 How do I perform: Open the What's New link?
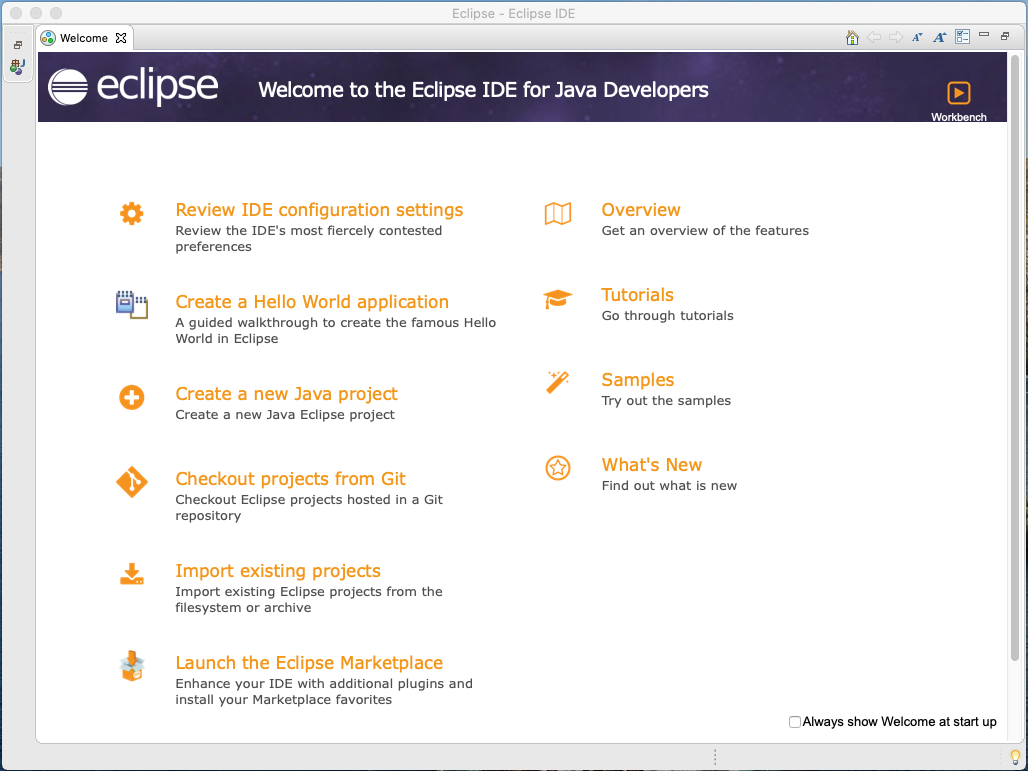(x=652, y=465)
